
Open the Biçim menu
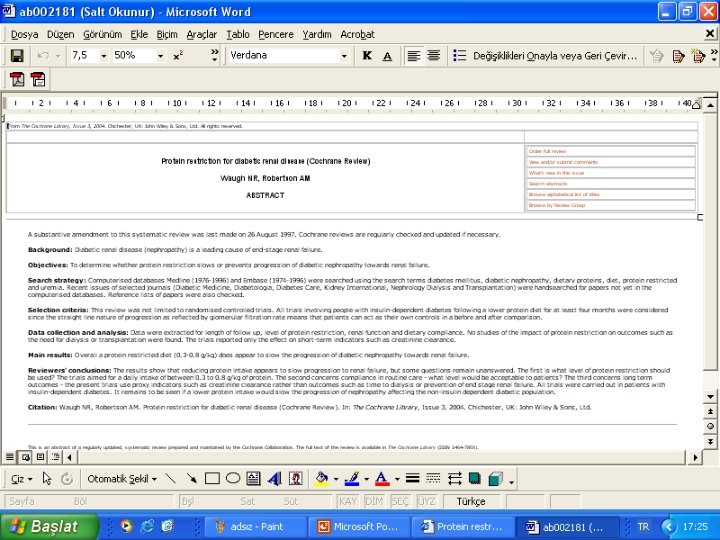click(x=167, y=34)
